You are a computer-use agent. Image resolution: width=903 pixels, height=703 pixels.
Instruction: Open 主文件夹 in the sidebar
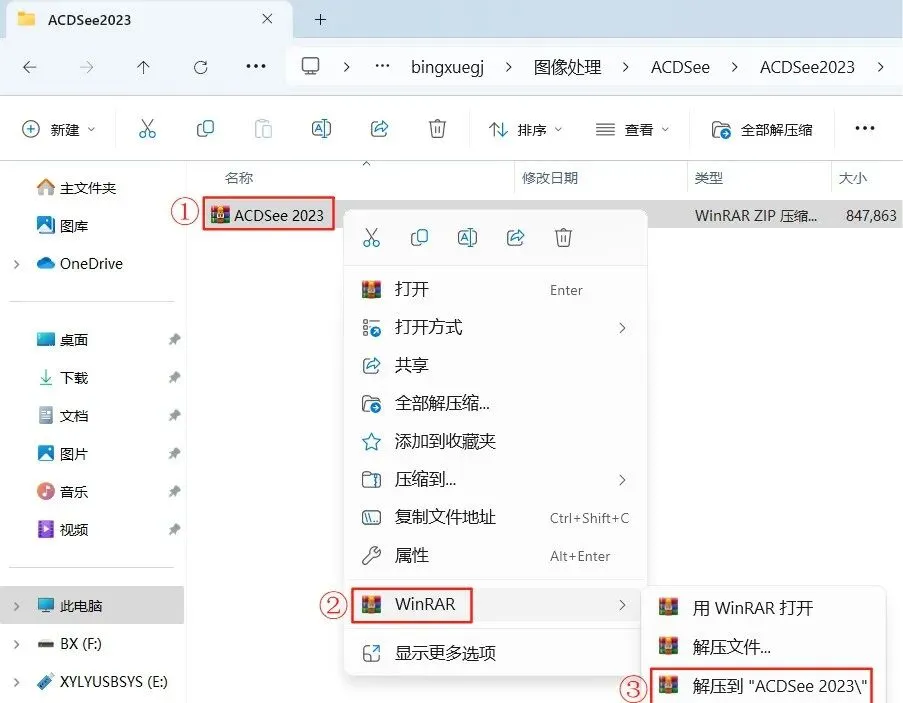[x=77, y=188]
